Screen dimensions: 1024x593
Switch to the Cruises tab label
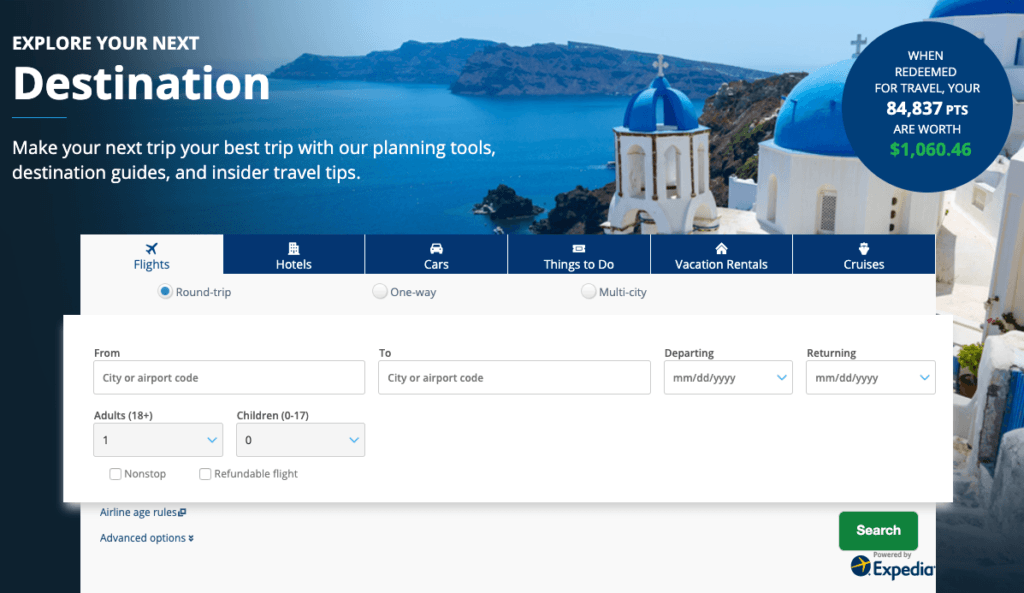[863, 264]
